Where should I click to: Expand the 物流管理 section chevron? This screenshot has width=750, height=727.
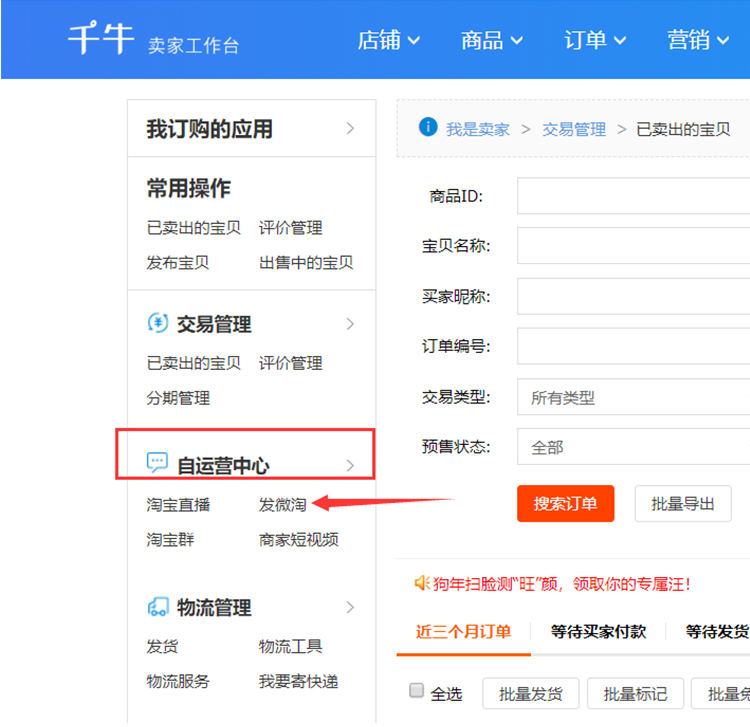pos(350,607)
